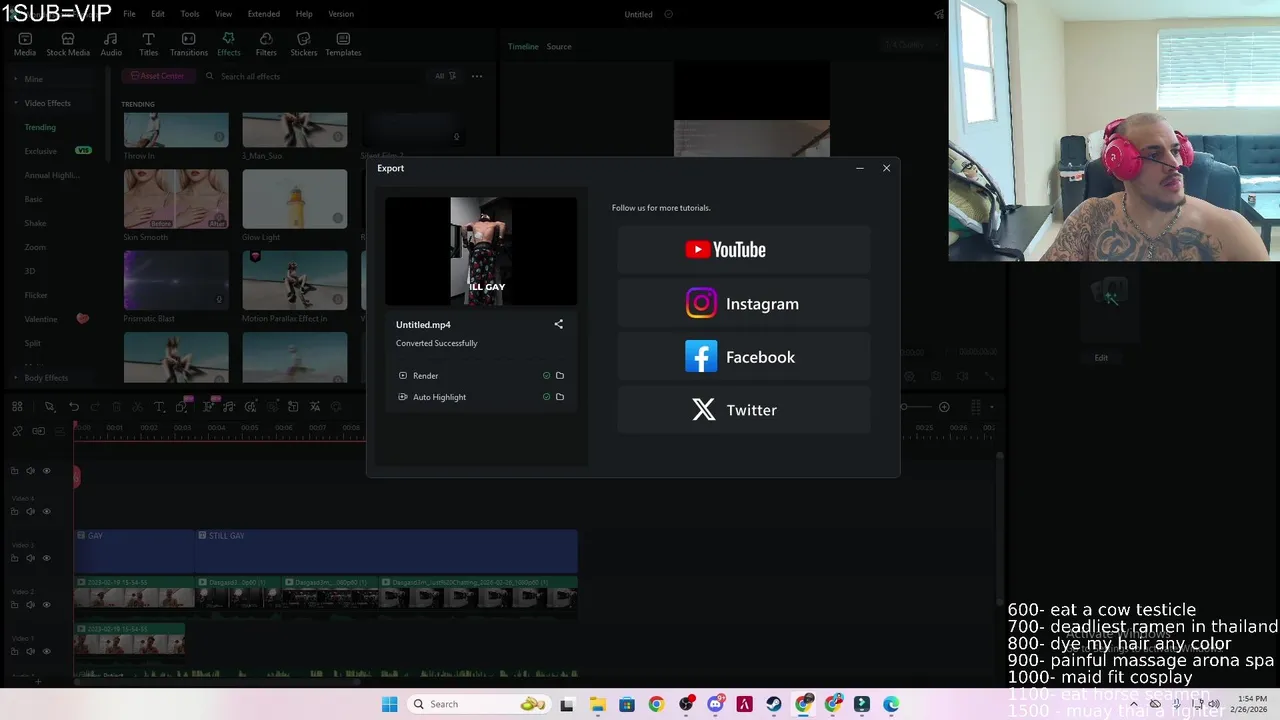Select the STILL GAY title clip
1280x720 pixels.
pos(386,552)
